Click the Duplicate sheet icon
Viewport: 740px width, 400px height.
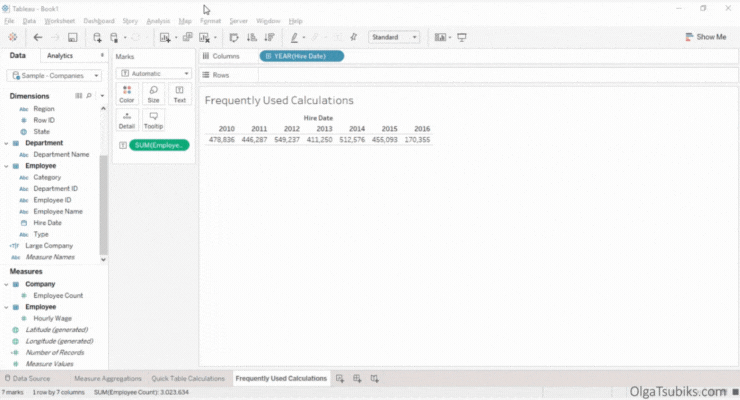tap(187, 37)
